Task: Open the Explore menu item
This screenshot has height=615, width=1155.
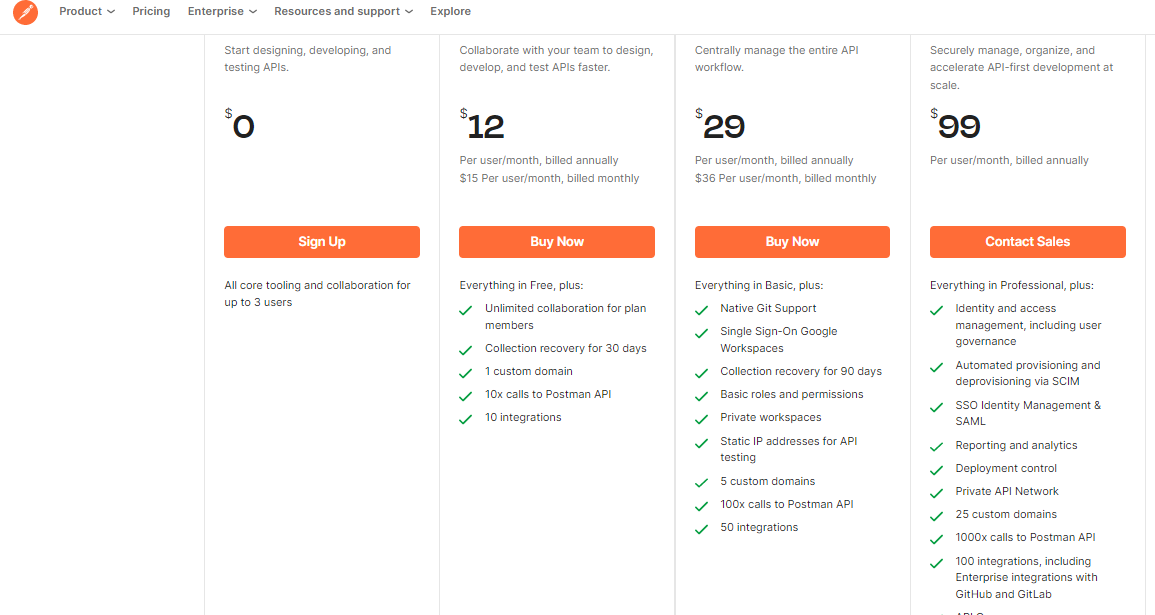Action: [x=450, y=11]
